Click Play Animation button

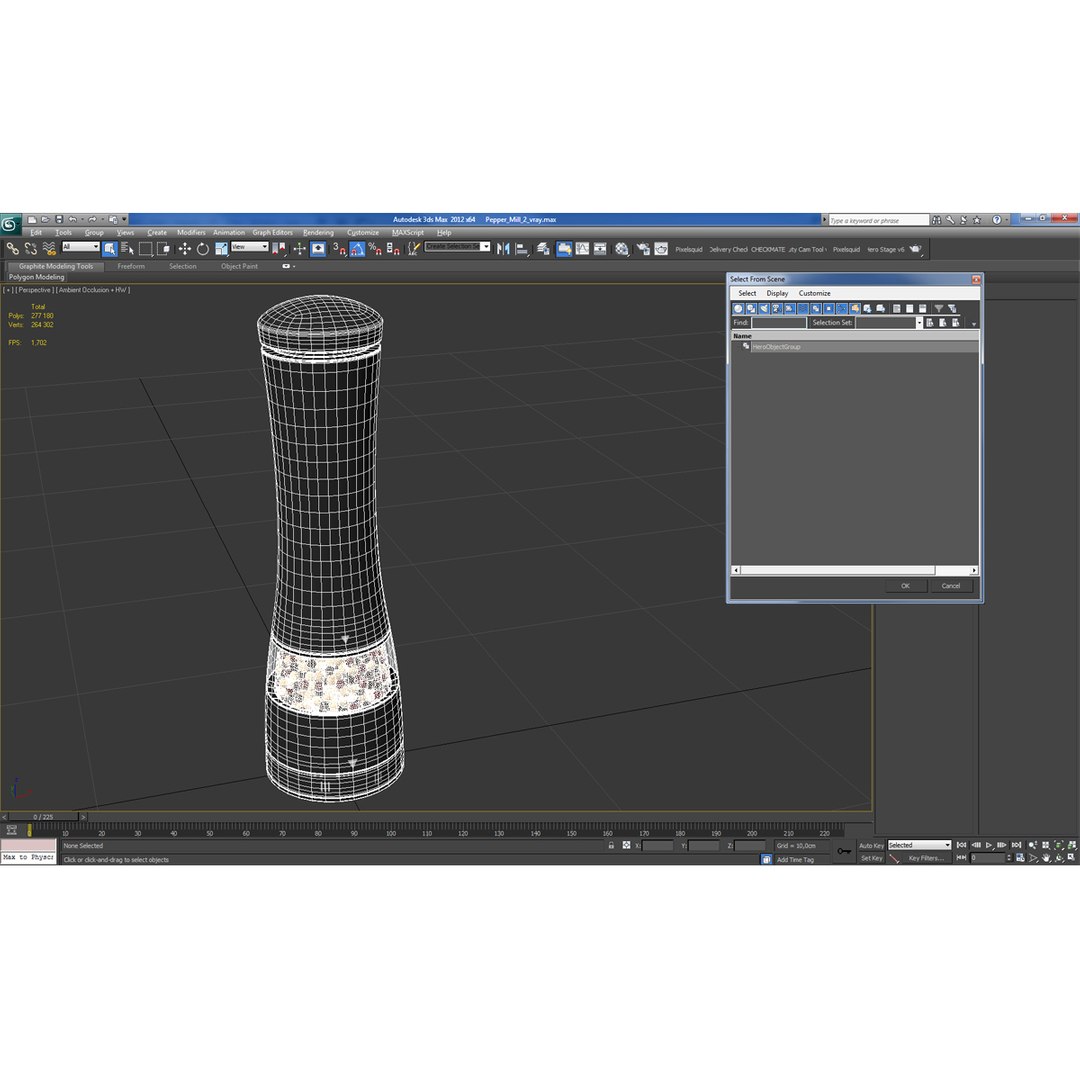988,845
